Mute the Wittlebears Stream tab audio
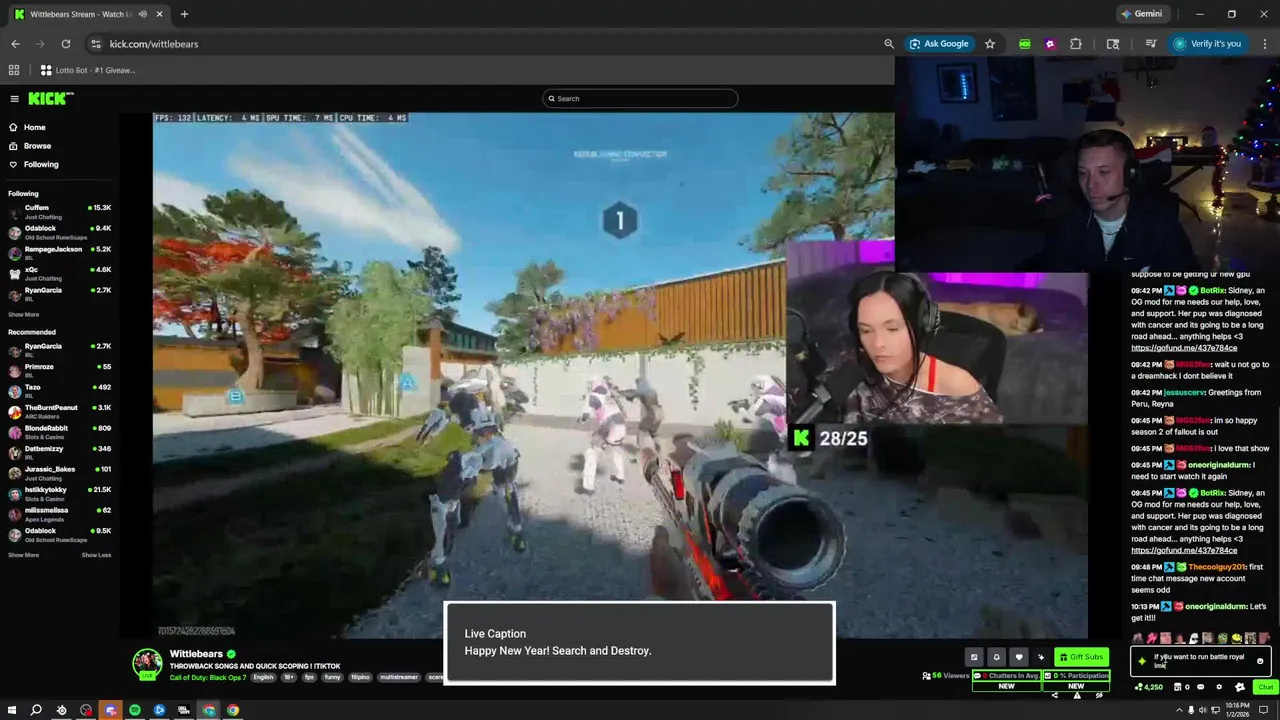 coord(143,14)
